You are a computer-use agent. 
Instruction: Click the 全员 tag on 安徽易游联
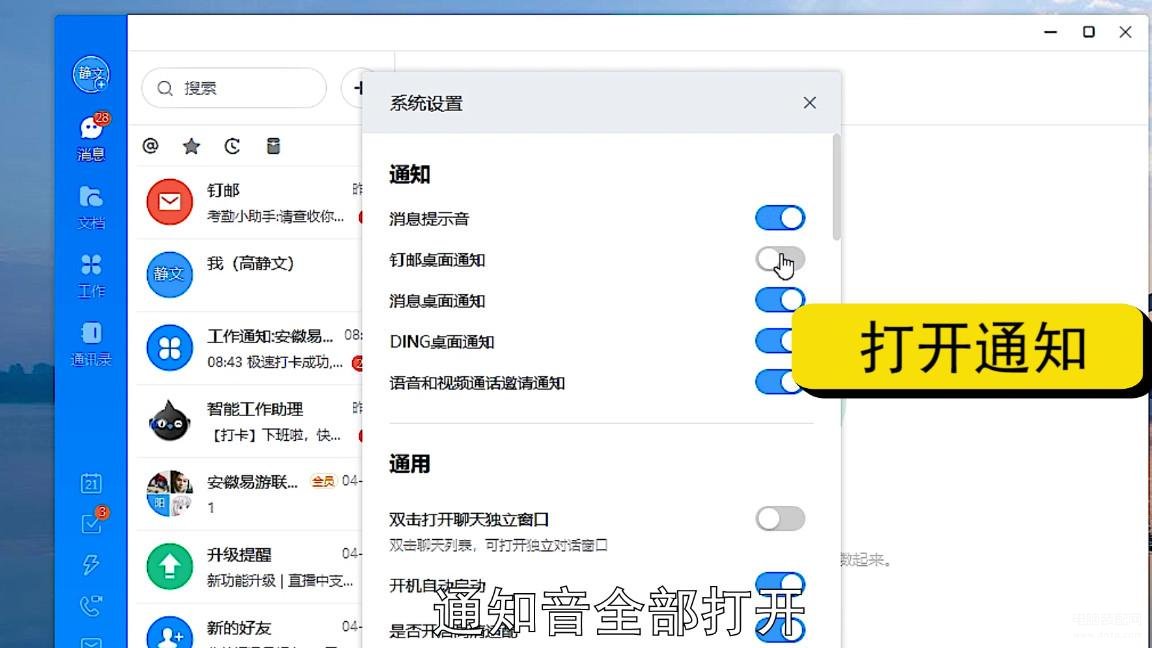tap(323, 482)
